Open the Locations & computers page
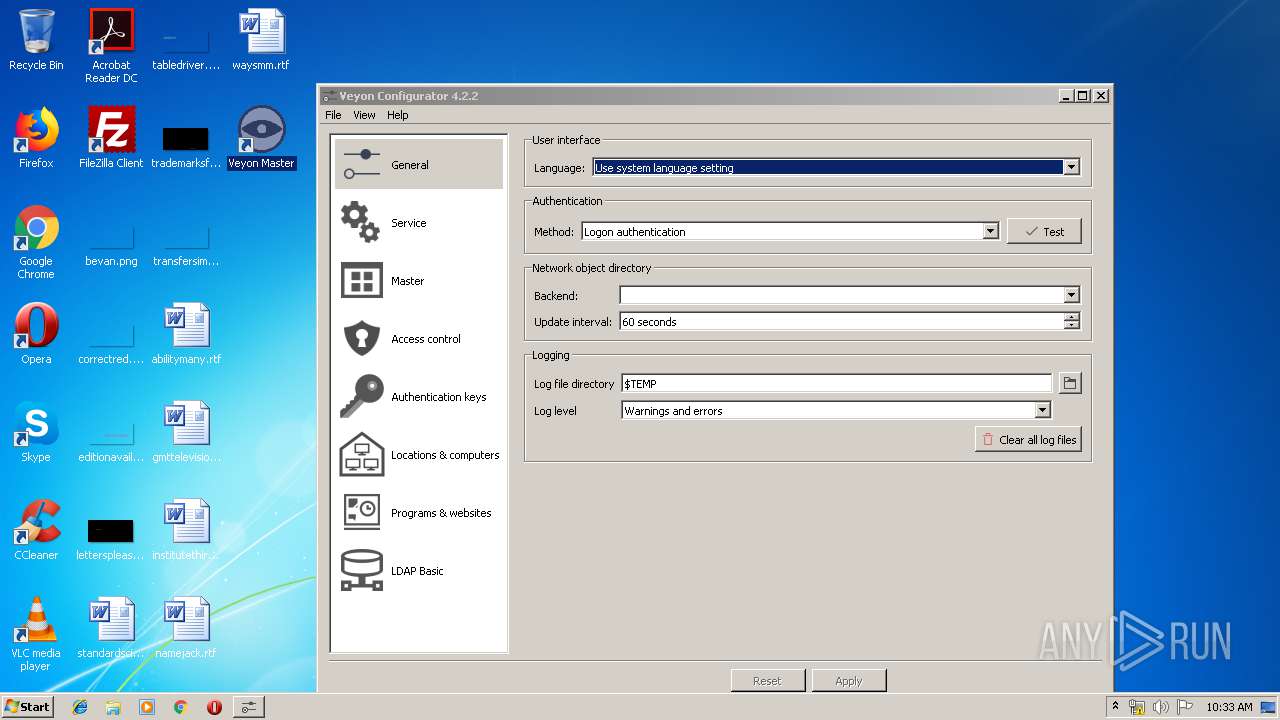Image resolution: width=1280 pixels, height=720 pixels. [419, 455]
